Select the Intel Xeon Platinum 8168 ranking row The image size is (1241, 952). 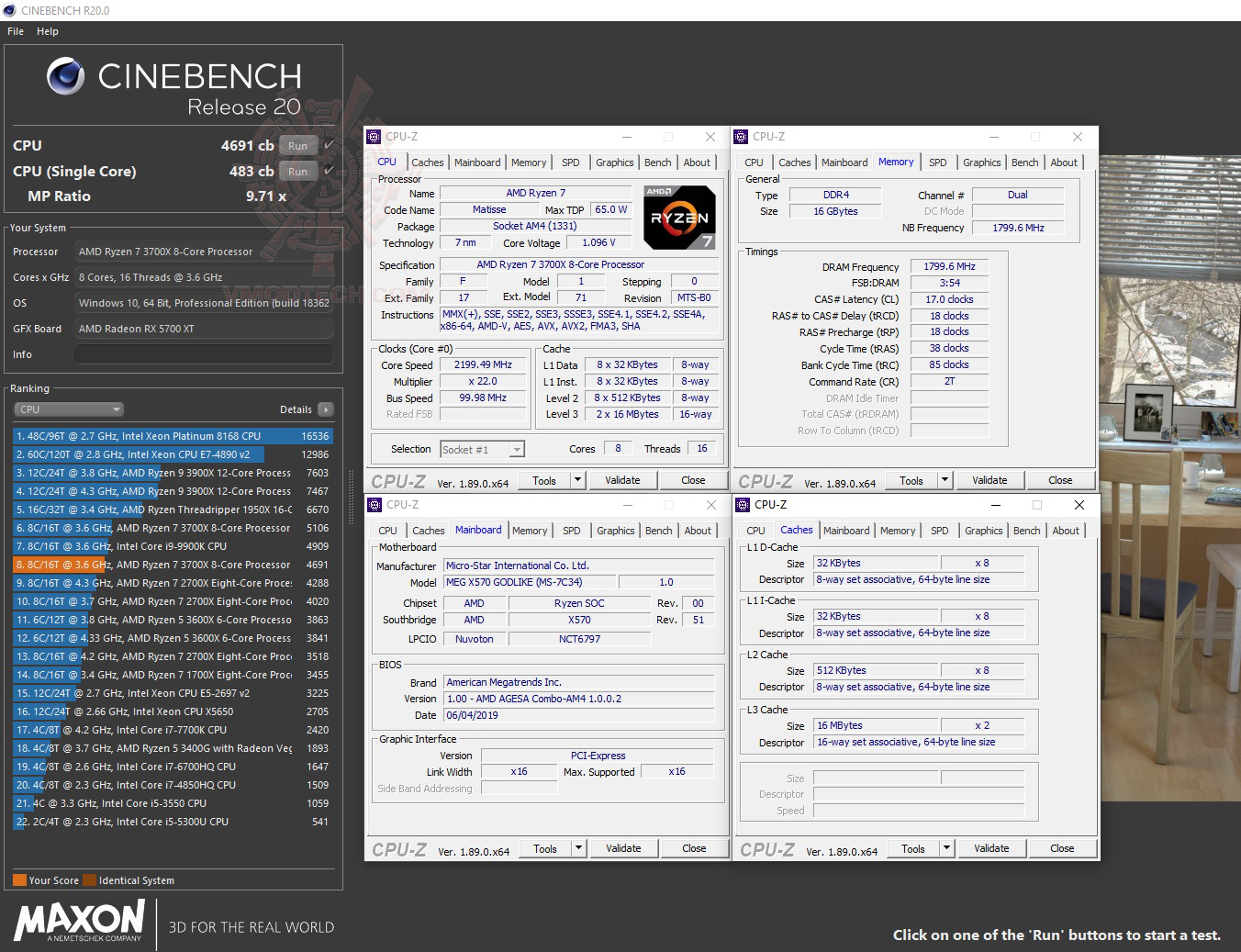point(173,436)
